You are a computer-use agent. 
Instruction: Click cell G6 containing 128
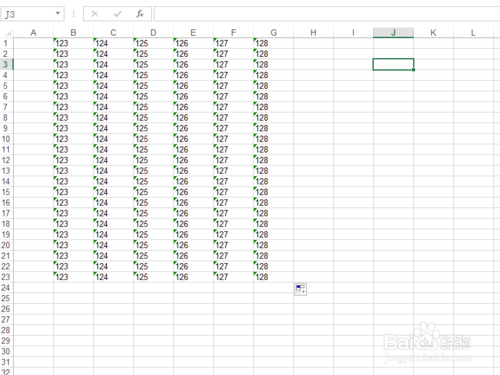[x=273, y=97]
